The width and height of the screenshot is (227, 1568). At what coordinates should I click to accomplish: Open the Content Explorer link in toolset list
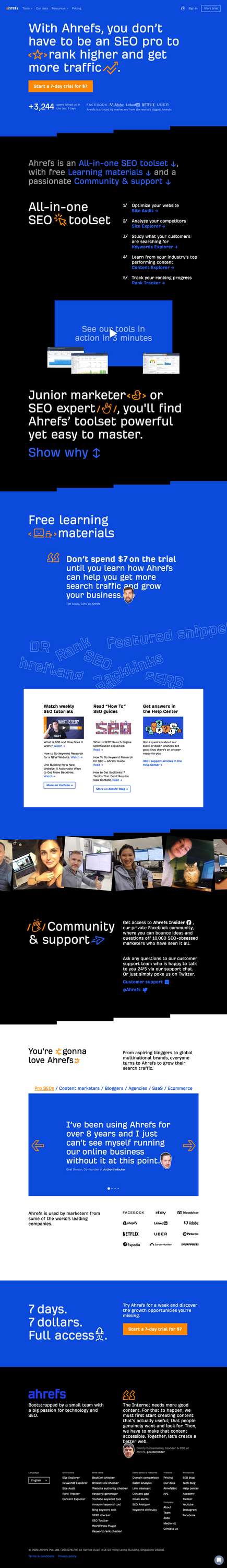tap(153, 267)
